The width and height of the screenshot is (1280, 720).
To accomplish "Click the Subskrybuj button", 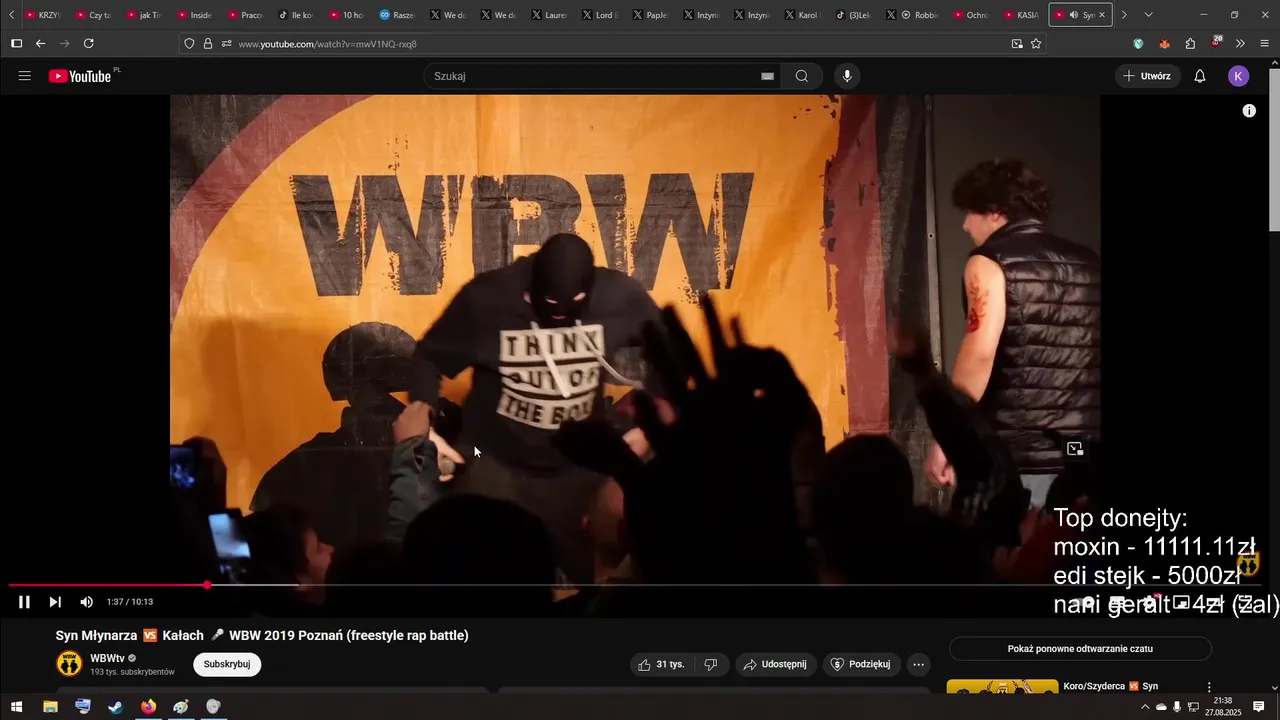I will [x=227, y=664].
